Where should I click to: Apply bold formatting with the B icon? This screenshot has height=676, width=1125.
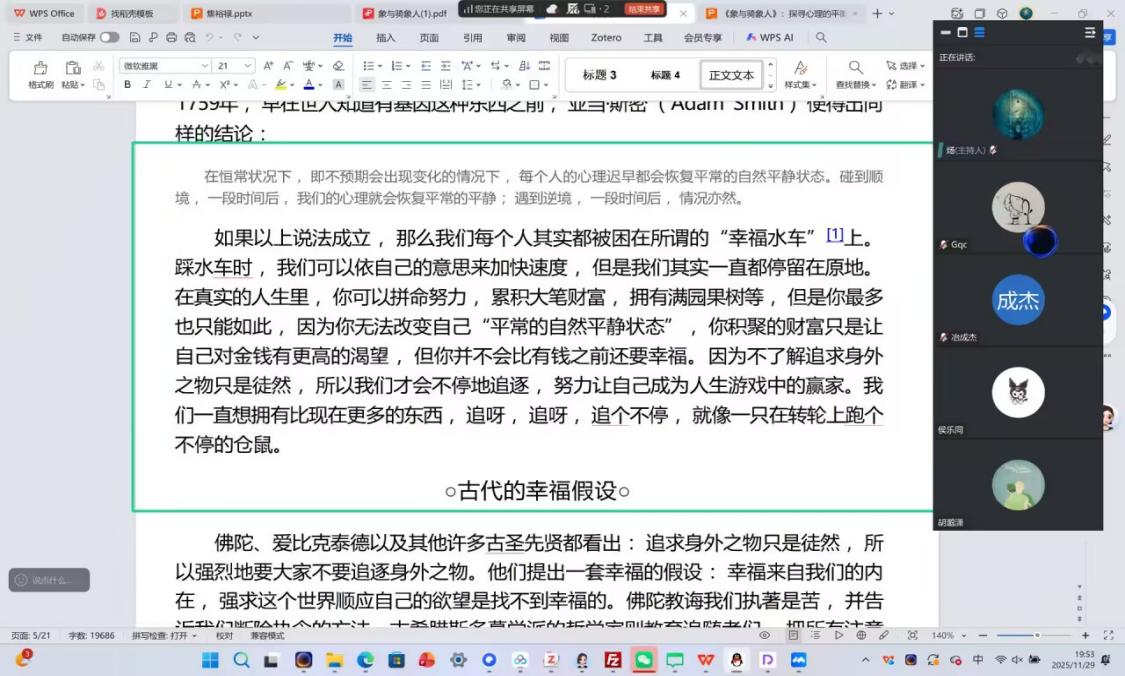[127, 85]
